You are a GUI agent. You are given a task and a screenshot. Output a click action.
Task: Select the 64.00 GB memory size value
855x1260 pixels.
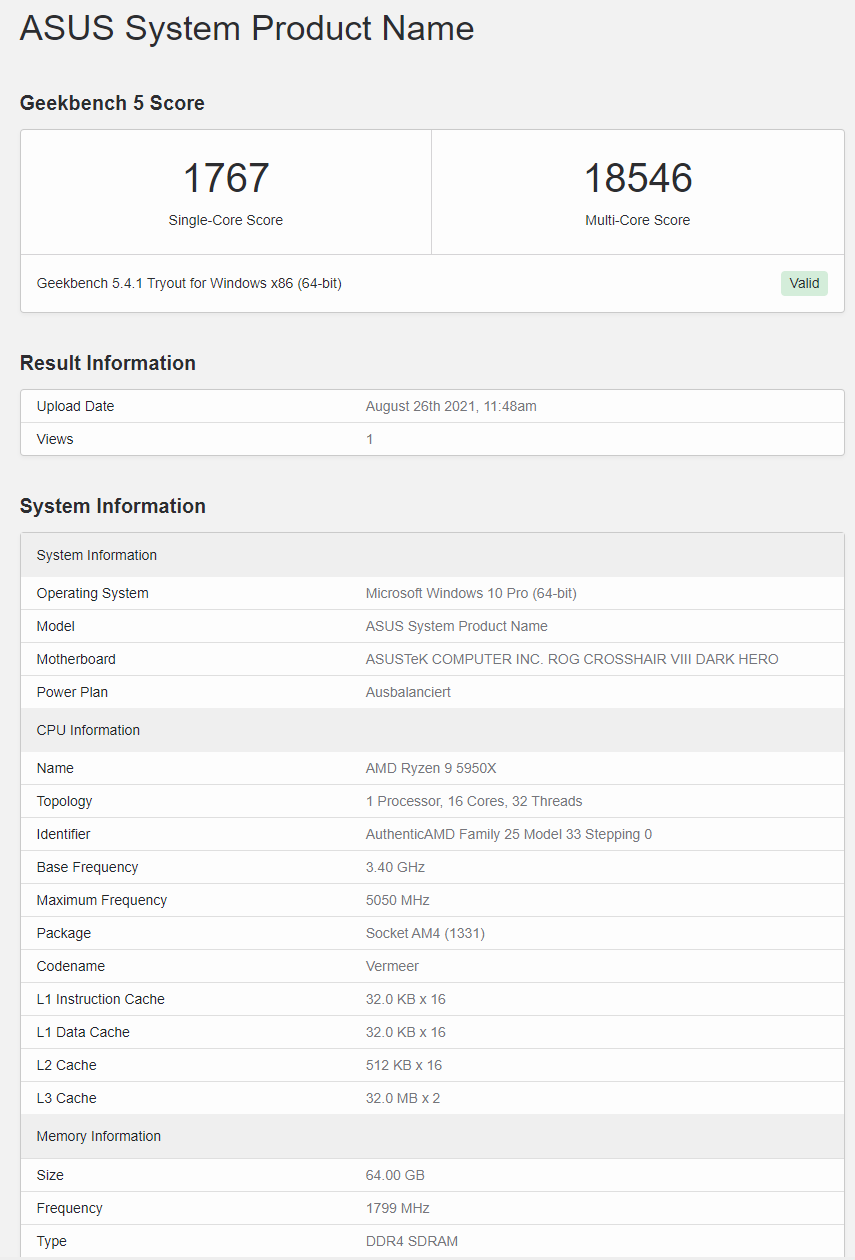point(395,1175)
